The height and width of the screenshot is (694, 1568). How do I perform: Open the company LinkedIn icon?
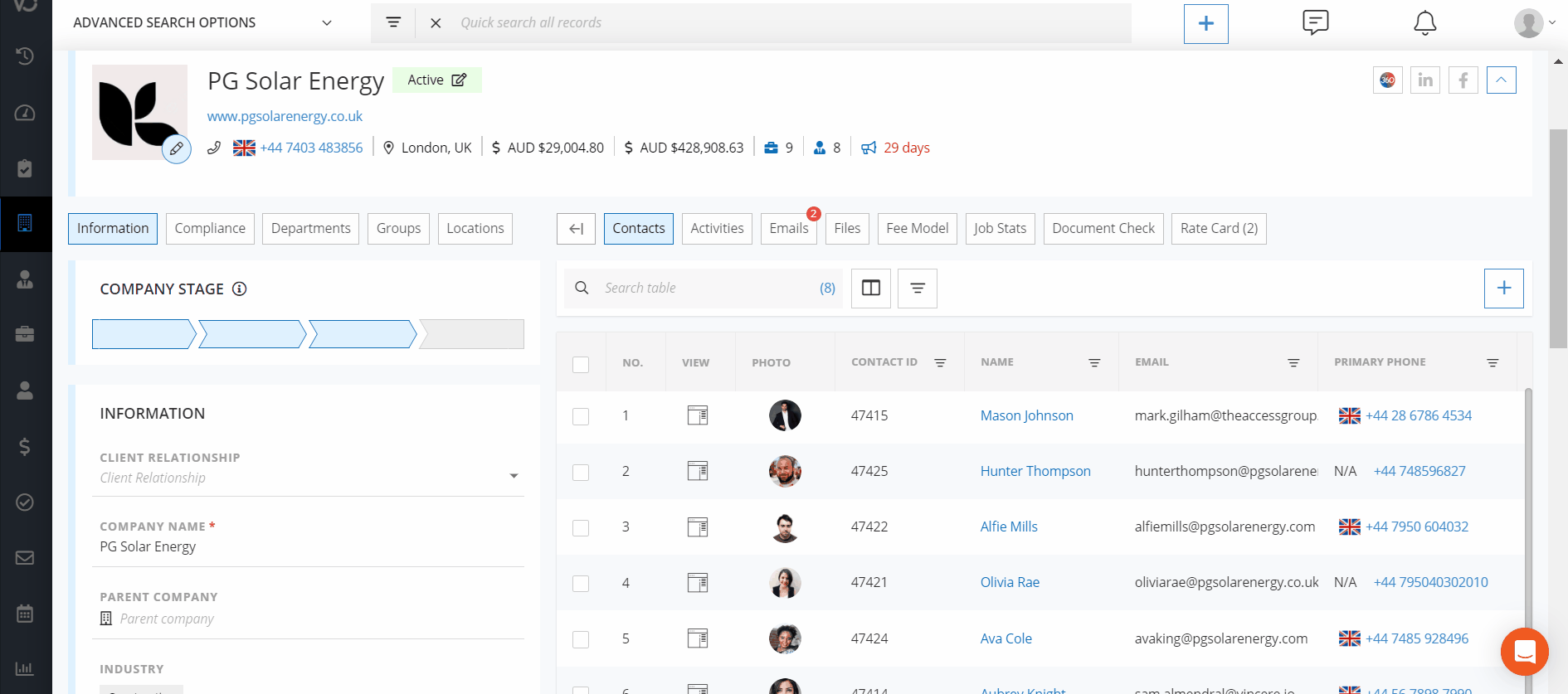pos(1425,80)
